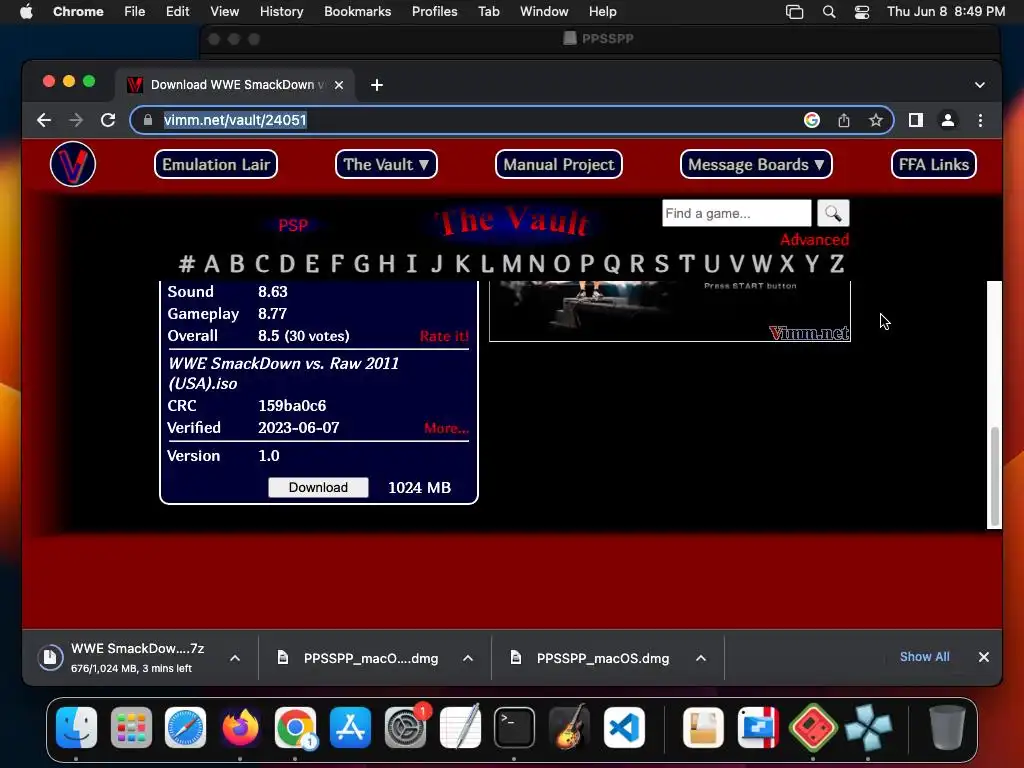Screen dimensions: 1024x768
Task: Click the PSP system link
Action: (293, 225)
